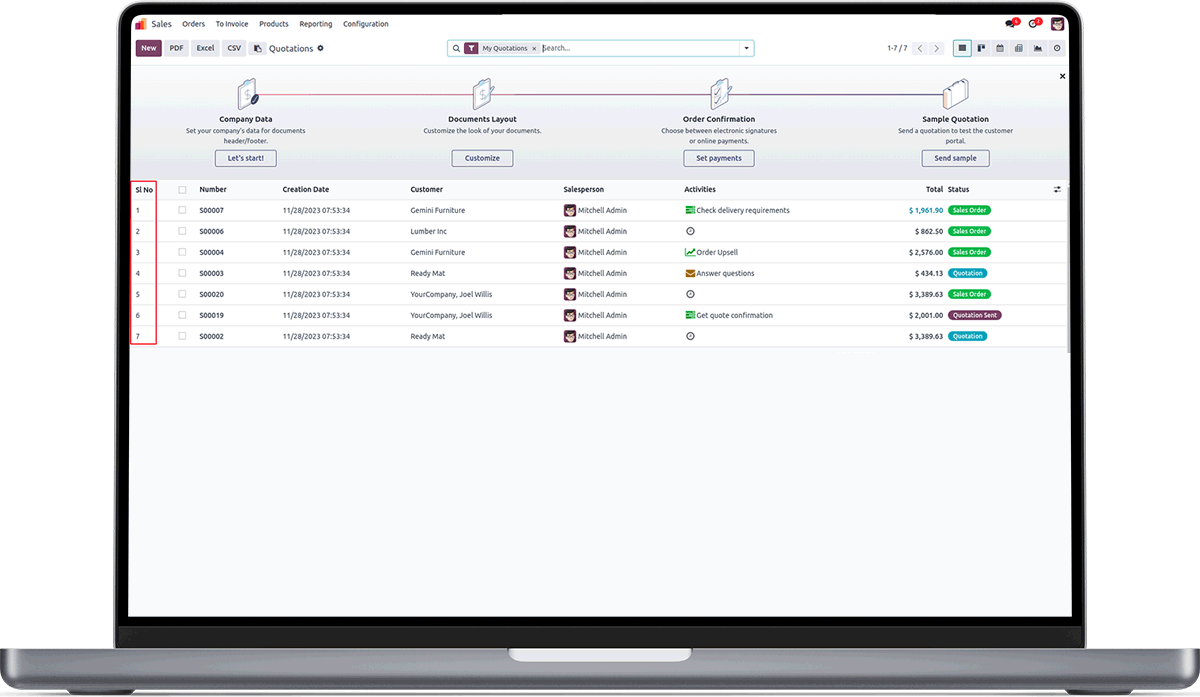
Task: Open column settings adjust icon
Action: click(1058, 189)
